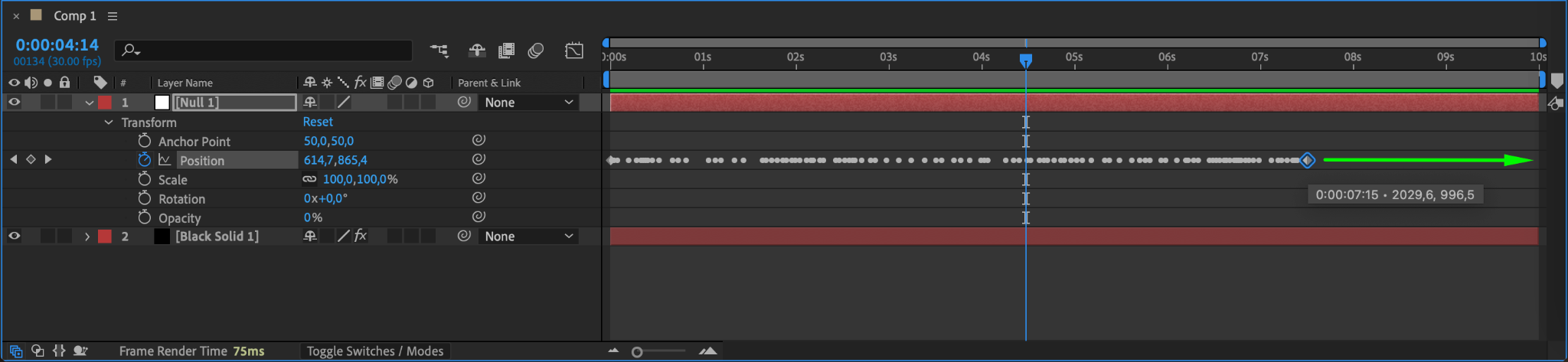Viewport: 1568px width, 362px height.
Task: Click the current time 0:00:04:14
Action: pos(57,45)
